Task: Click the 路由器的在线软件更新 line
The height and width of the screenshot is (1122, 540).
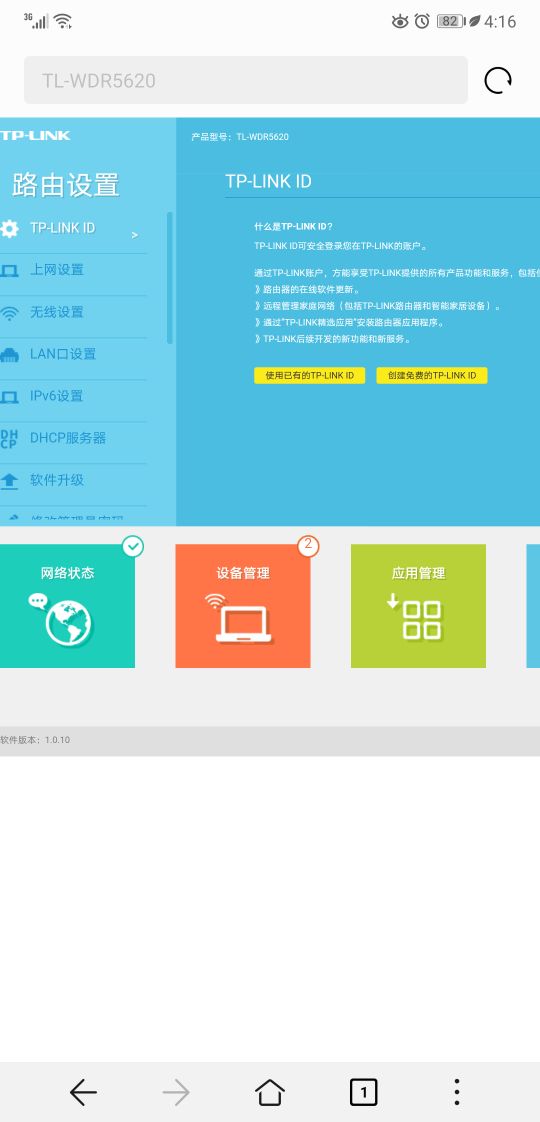Action: click(308, 291)
